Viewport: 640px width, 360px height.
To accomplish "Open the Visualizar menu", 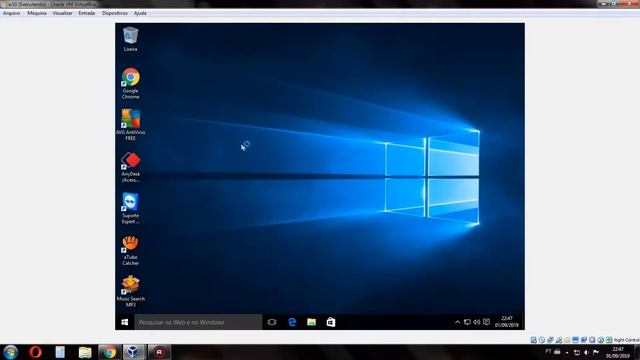I will tap(62, 13).
